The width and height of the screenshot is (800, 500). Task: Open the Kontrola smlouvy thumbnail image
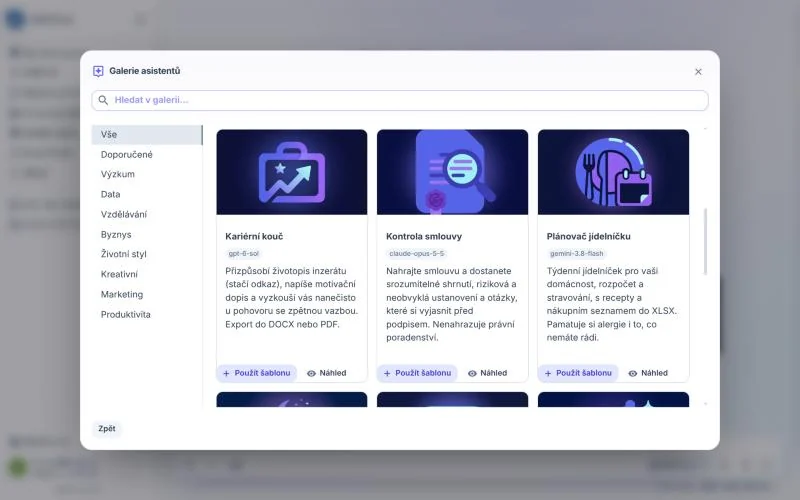tap(453, 172)
